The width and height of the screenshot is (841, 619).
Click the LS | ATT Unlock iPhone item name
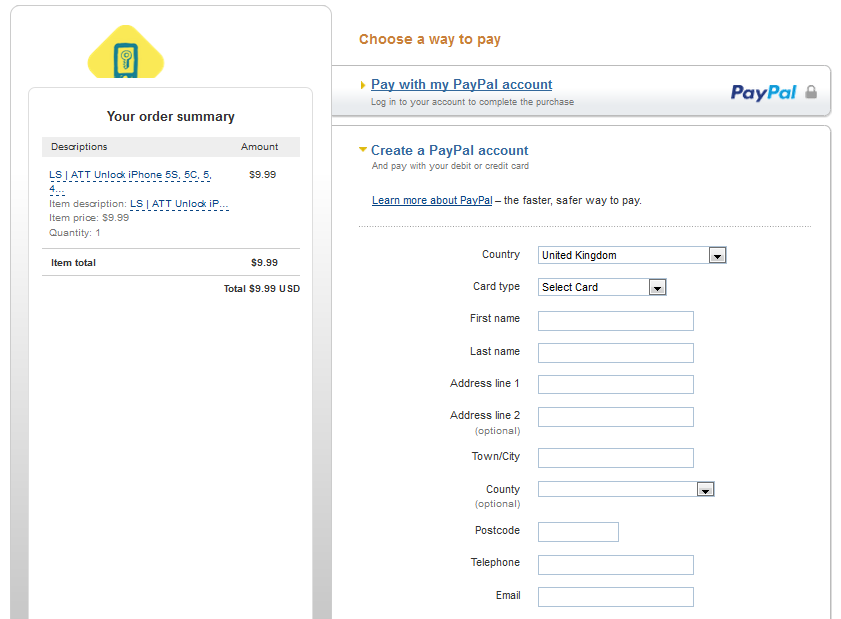pos(130,175)
